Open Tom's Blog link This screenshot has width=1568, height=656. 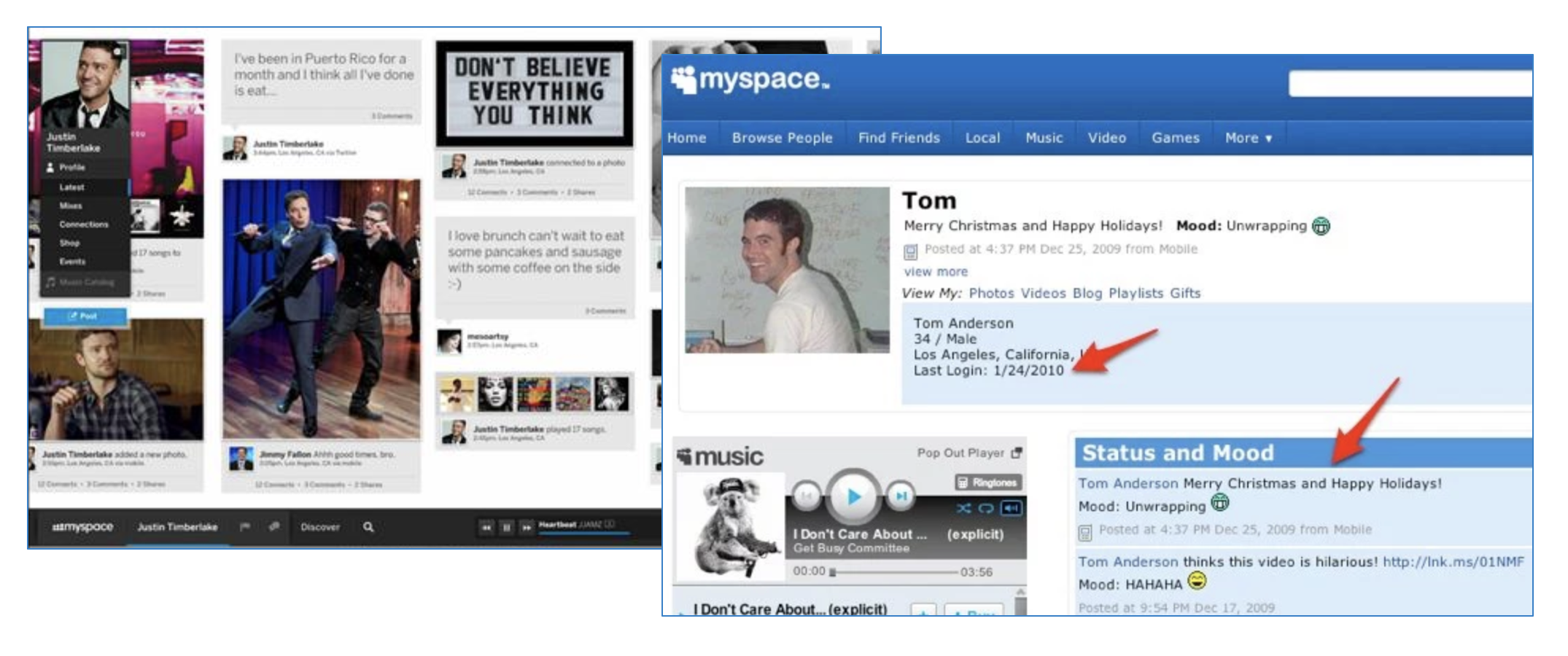tap(1087, 293)
